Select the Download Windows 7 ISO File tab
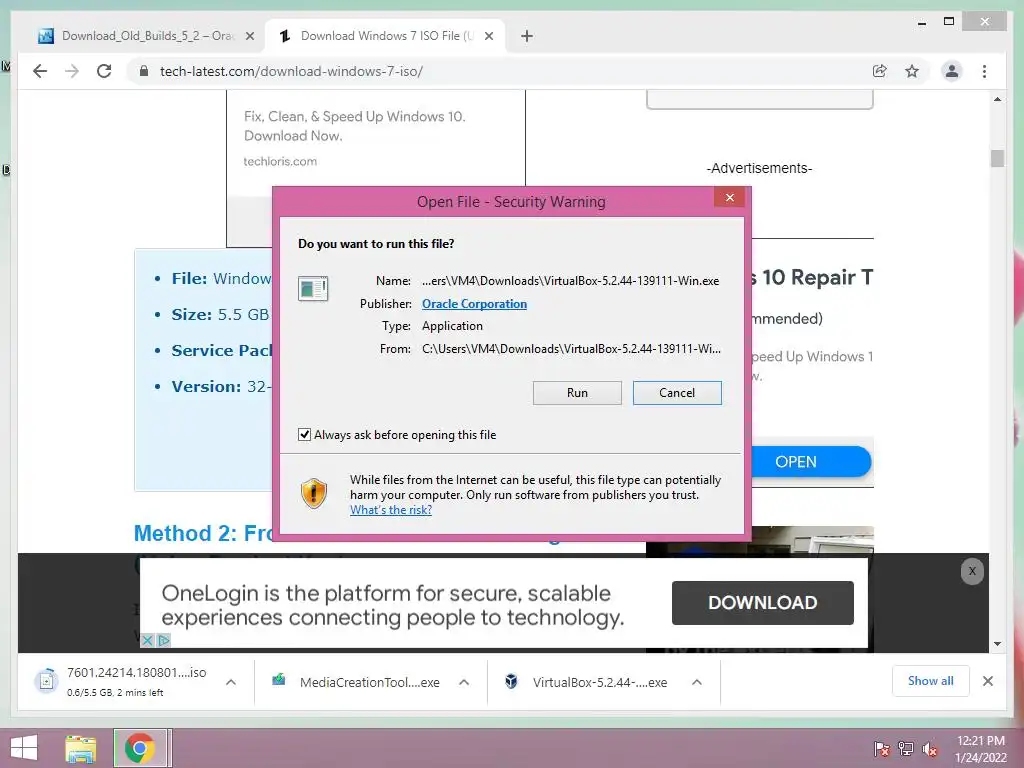The width and height of the screenshot is (1024, 768). pyautogui.click(x=387, y=36)
